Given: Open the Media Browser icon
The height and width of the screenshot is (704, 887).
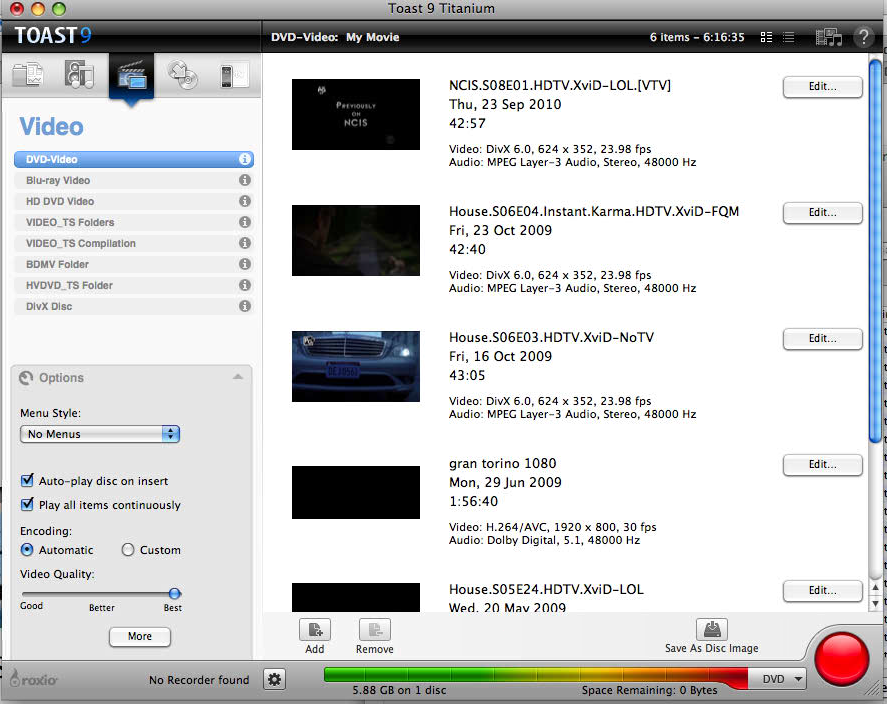Looking at the screenshot, I should [x=829, y=37].
